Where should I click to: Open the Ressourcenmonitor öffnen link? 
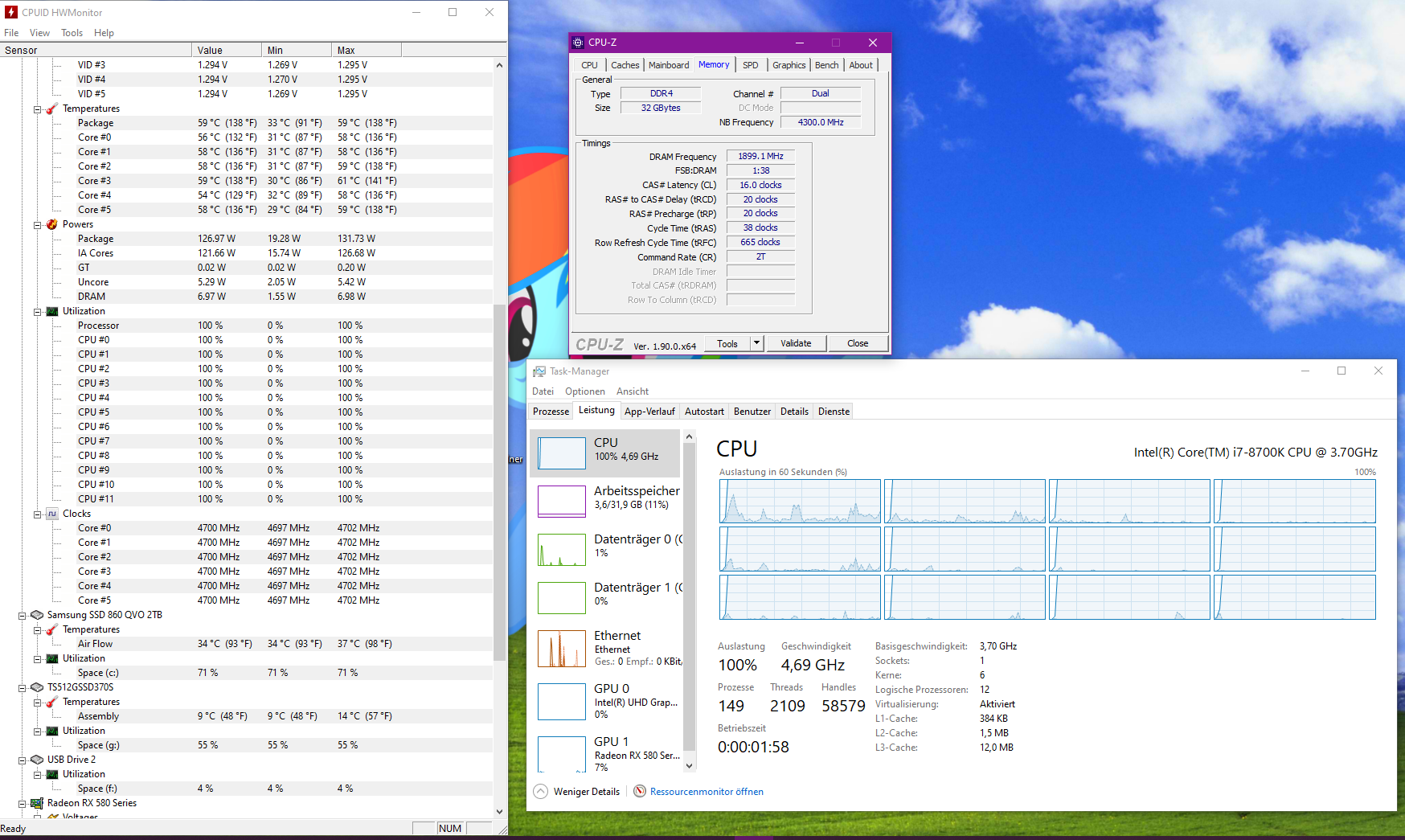point(707,792)
